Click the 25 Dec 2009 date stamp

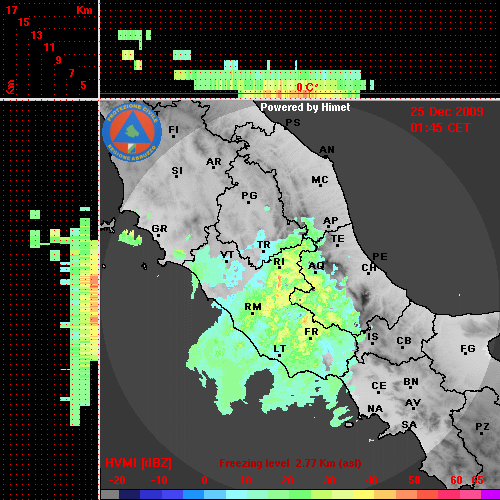coord(447,112)
